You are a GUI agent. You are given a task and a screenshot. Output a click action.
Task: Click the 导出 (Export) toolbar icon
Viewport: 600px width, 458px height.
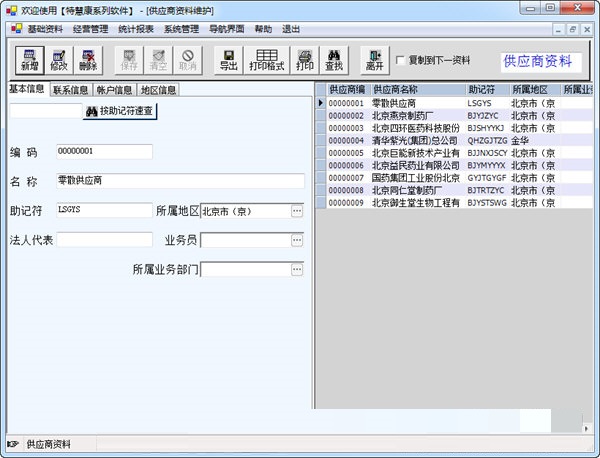[228, 60]
